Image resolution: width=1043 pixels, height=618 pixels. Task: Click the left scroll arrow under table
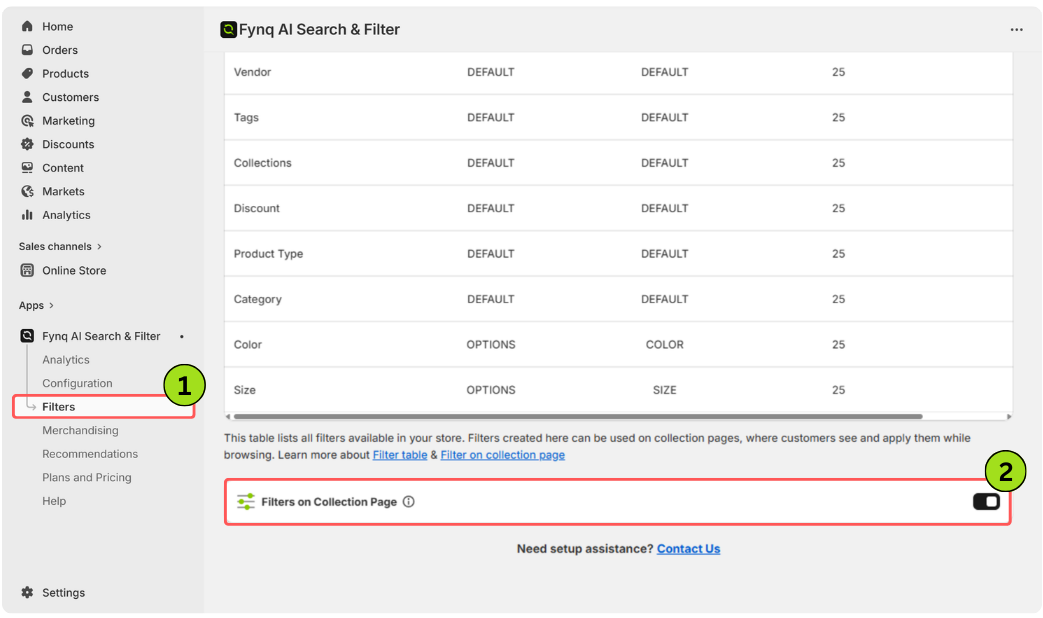tap(228, 416)
